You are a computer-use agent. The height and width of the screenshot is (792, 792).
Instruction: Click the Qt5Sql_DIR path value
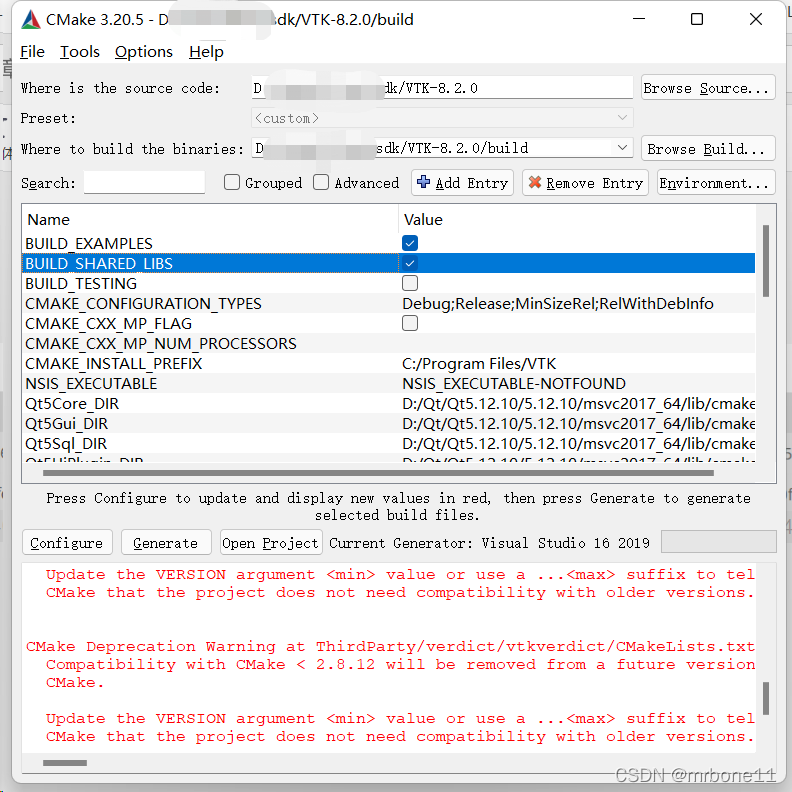[578, 444]
